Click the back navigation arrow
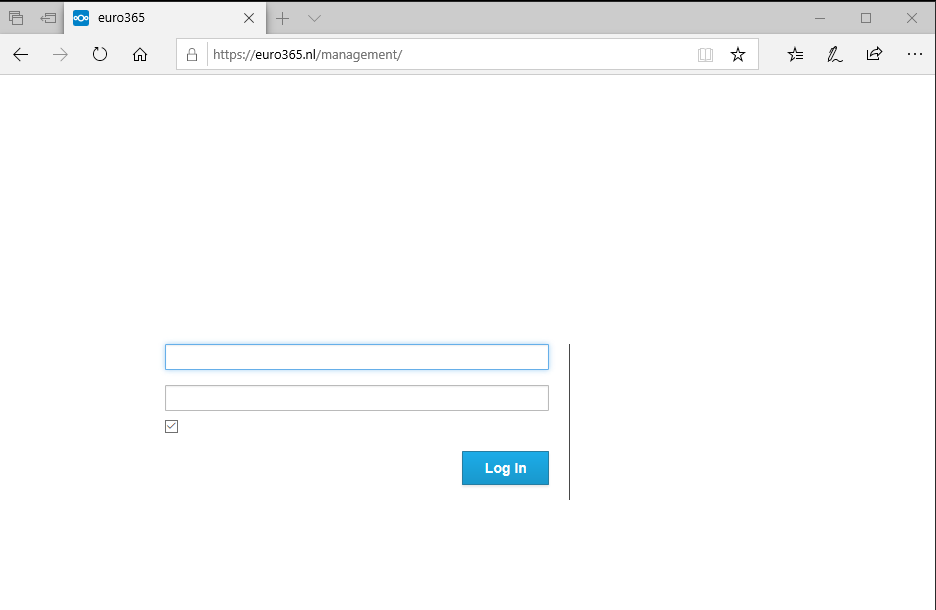This screenshot has height=610, width=936. coord(20,55)
